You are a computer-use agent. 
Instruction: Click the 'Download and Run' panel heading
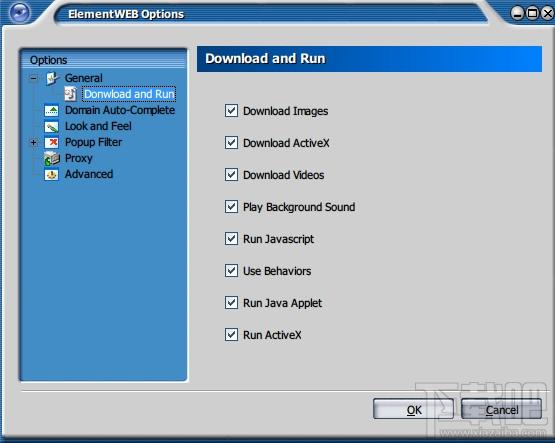pos(265,58)
